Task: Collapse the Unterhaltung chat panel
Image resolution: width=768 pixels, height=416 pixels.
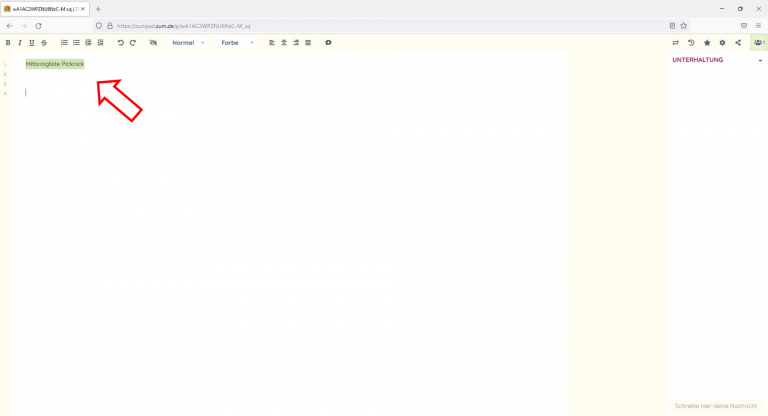Action: pos(760,61)
